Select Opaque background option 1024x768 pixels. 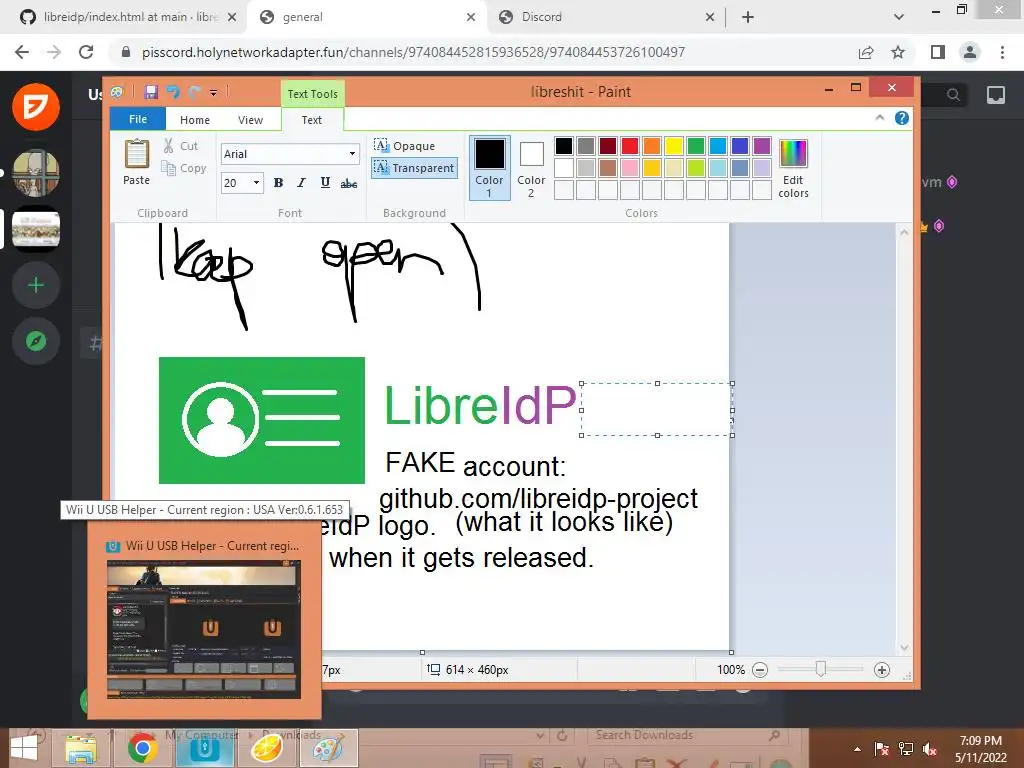point(404,146)
